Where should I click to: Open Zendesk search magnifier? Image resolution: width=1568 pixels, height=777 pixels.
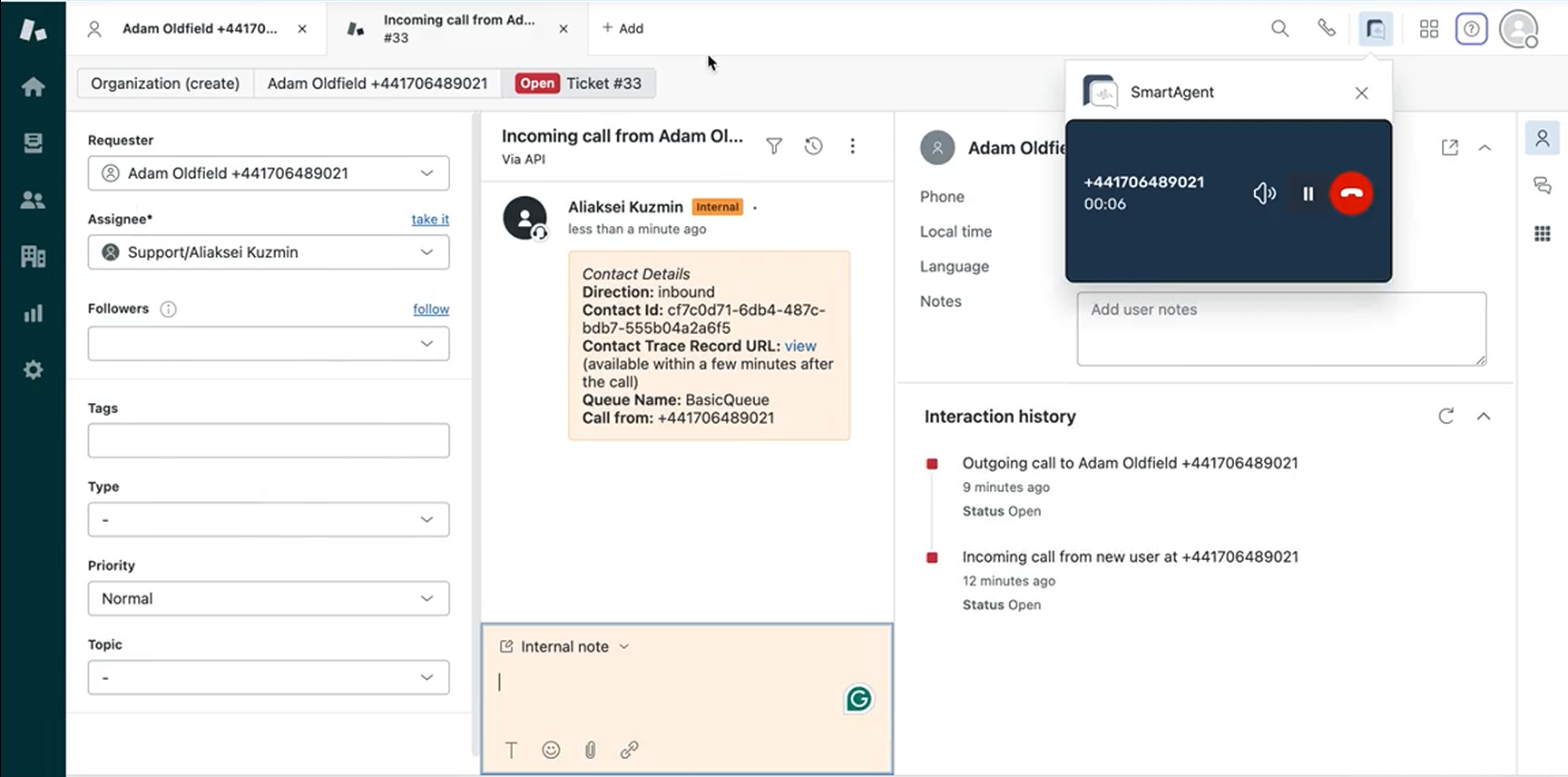point(1279,28)
